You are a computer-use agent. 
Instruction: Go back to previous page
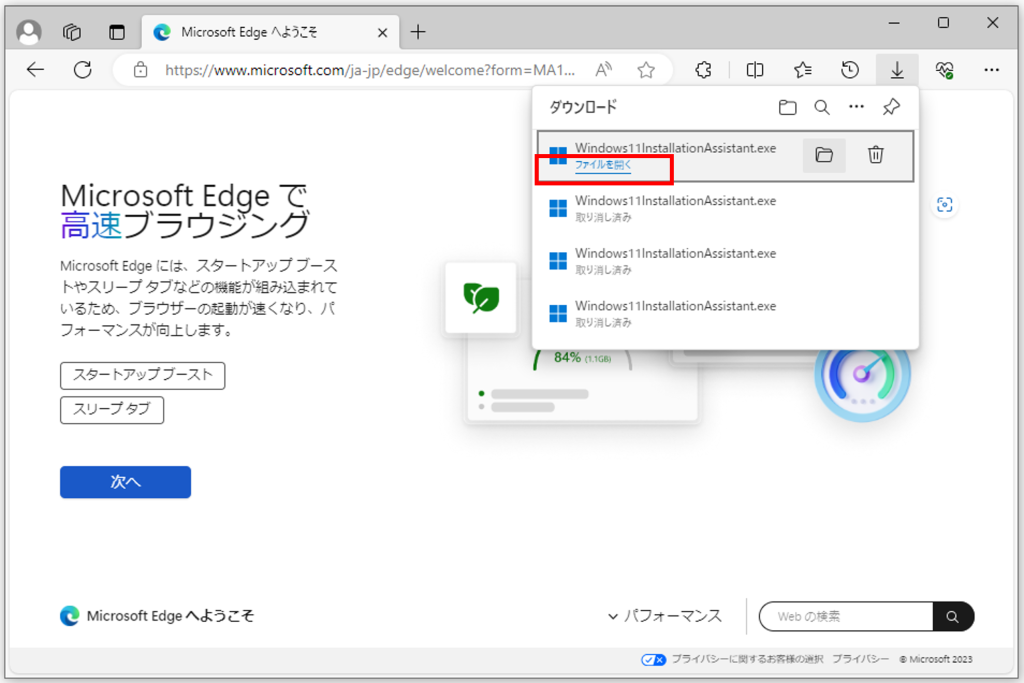pyautogui.click(x=35, y=69)
